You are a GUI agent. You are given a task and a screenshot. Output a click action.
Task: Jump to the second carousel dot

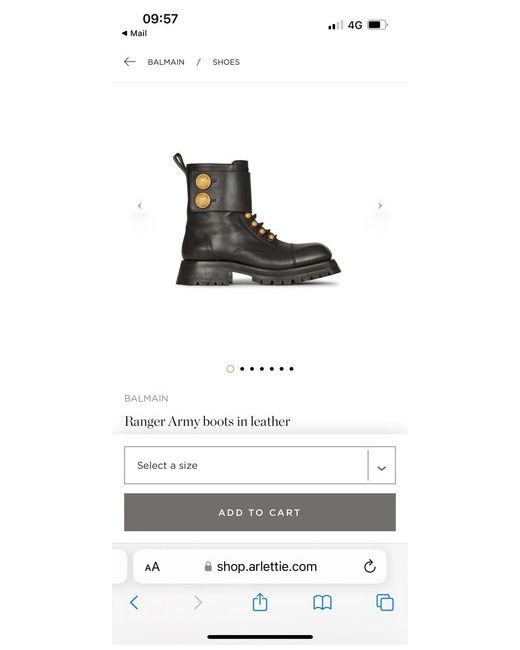pyautogui.click(x=242, y=369)
